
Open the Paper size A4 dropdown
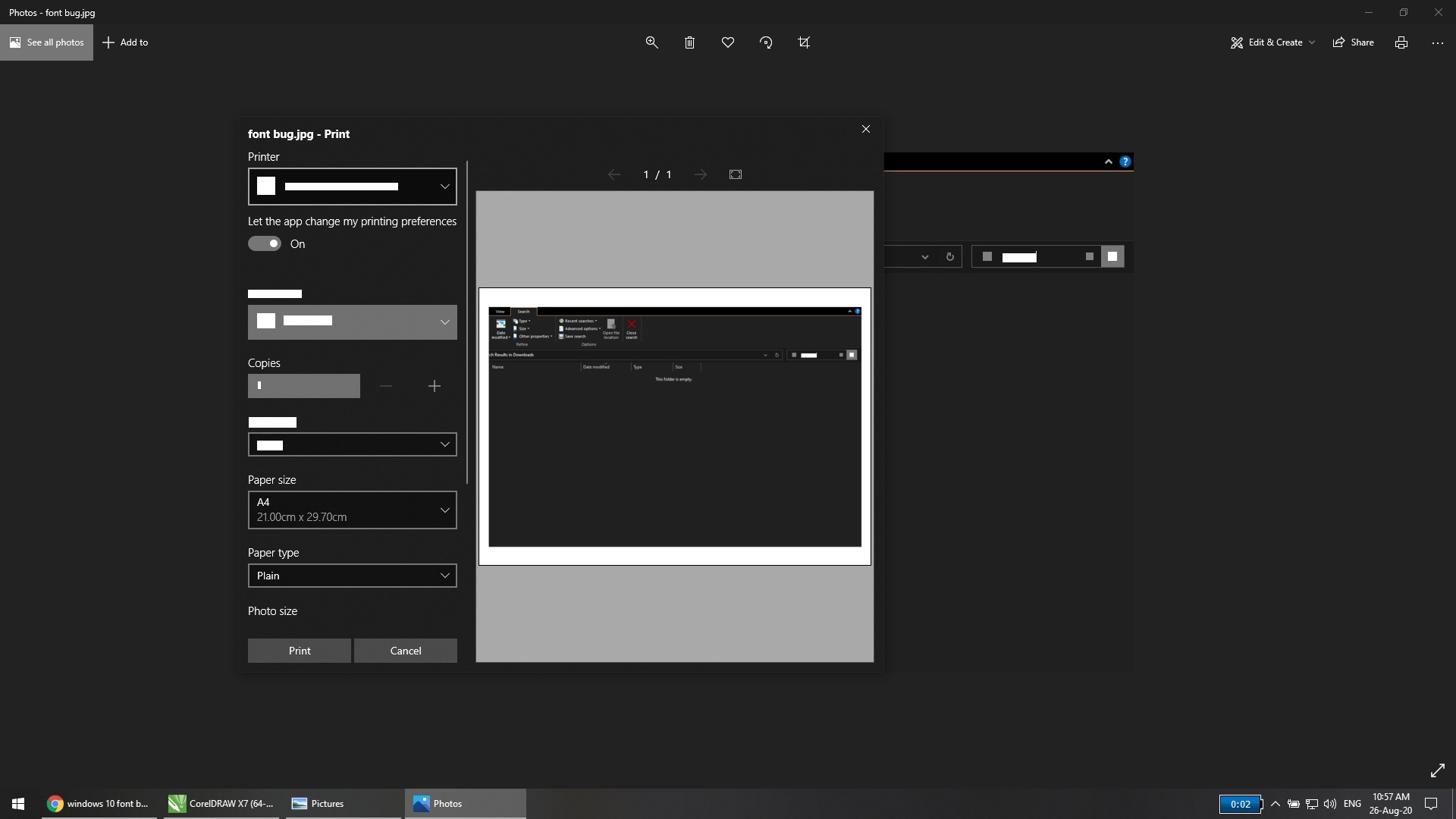353,510
